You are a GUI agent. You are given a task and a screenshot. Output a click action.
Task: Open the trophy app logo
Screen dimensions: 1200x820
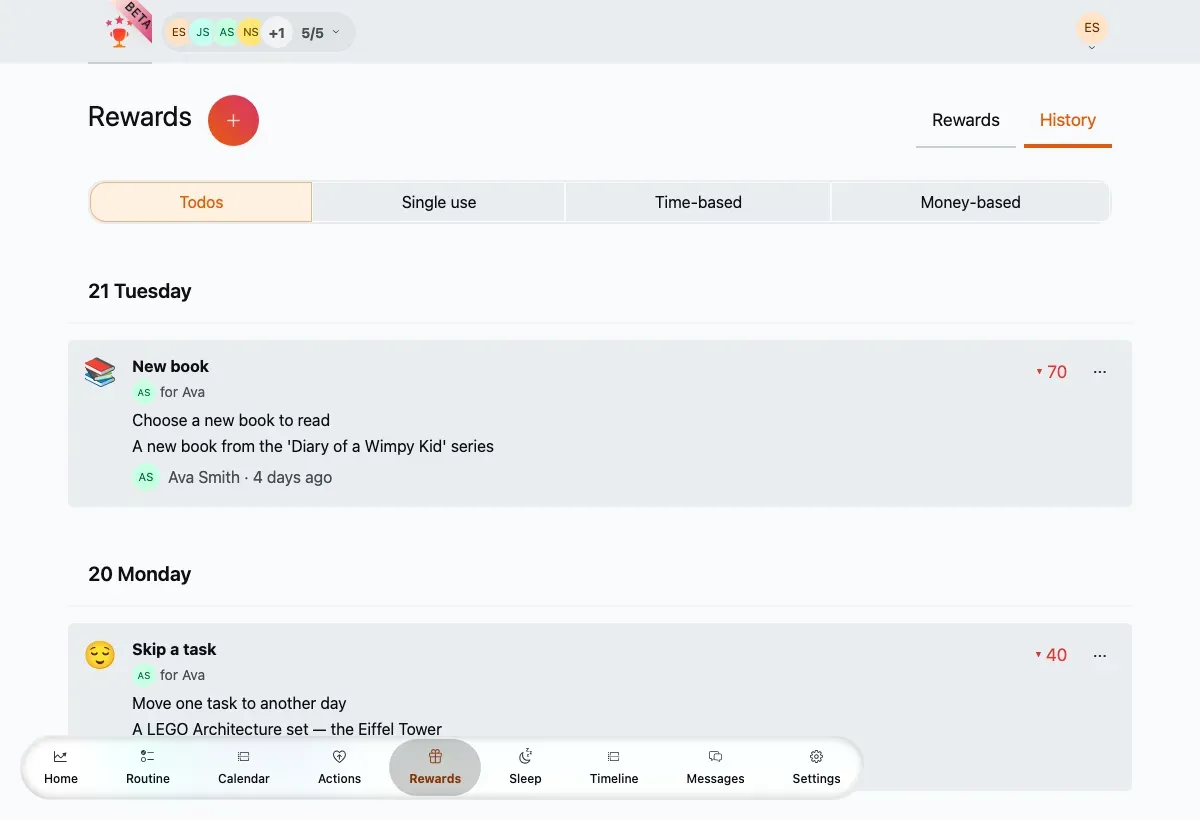(x=121, y=31)
